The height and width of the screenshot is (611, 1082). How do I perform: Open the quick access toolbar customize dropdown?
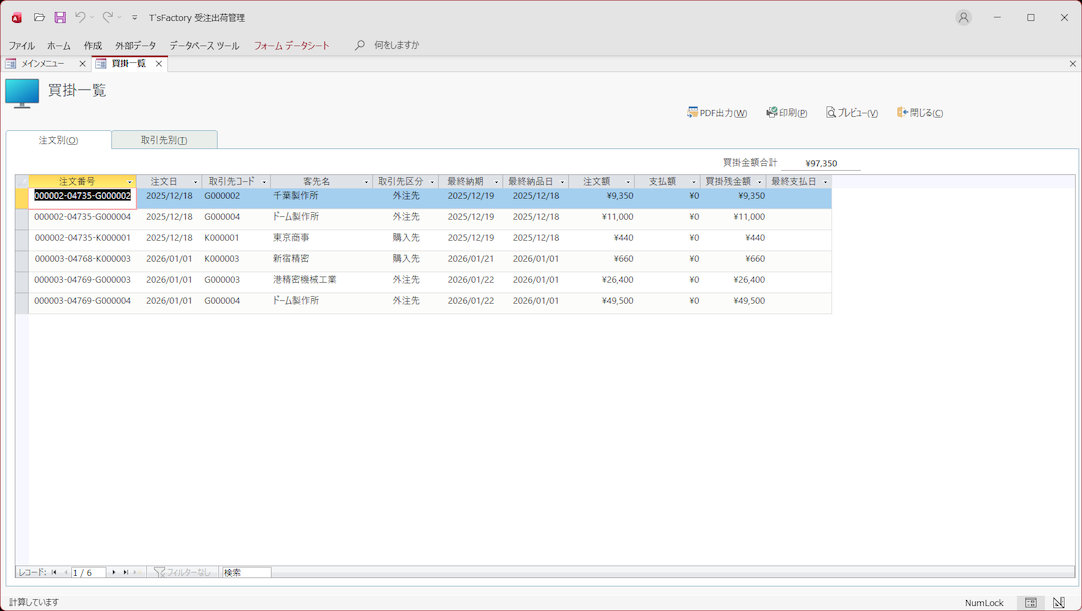(x=135, y=18)
